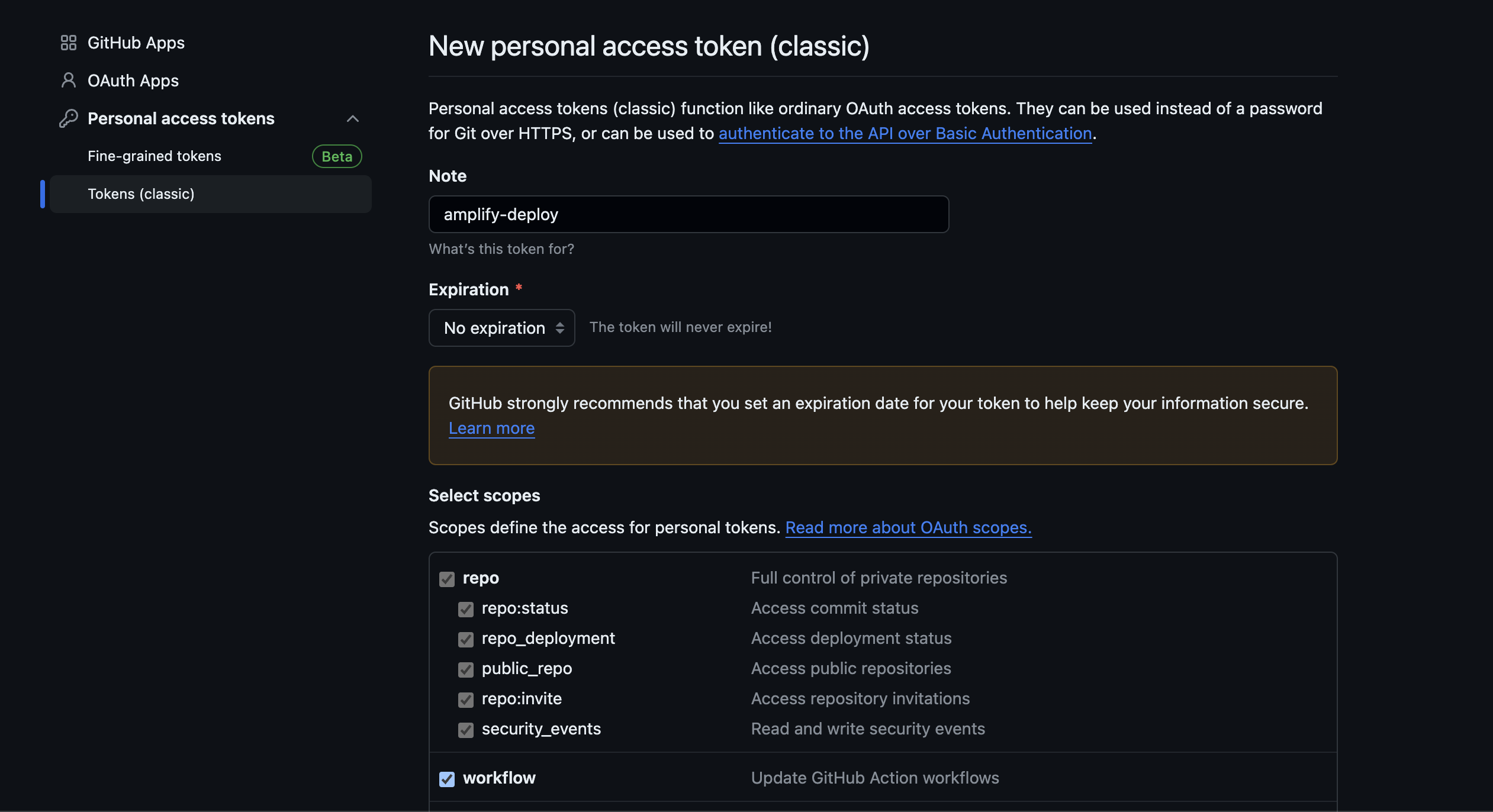
Task: Click the OAuth Apps person icon
Action: pos(69,80)
